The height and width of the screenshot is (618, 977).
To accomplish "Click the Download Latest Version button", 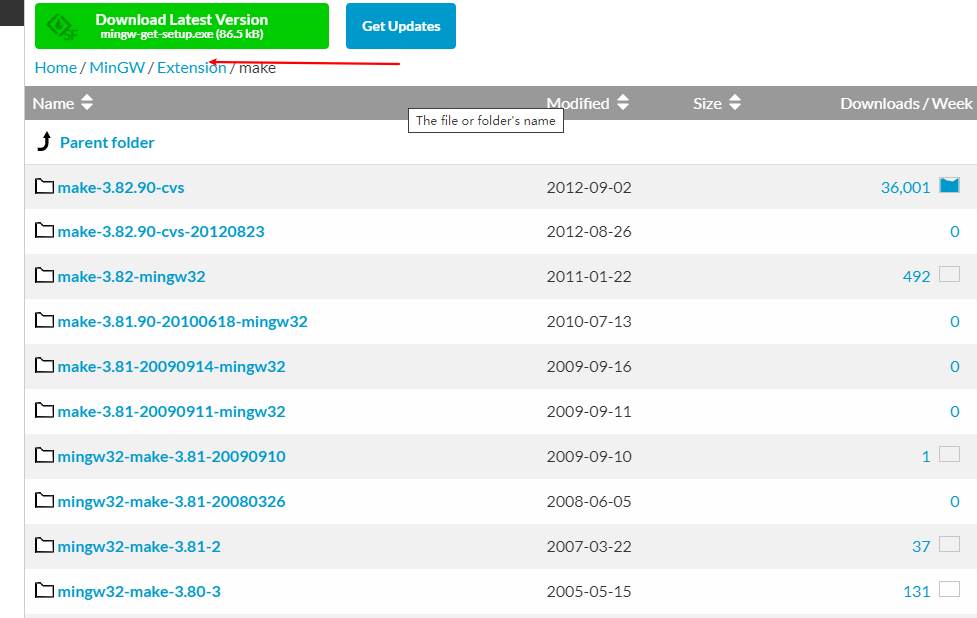I will click(181, 26).
